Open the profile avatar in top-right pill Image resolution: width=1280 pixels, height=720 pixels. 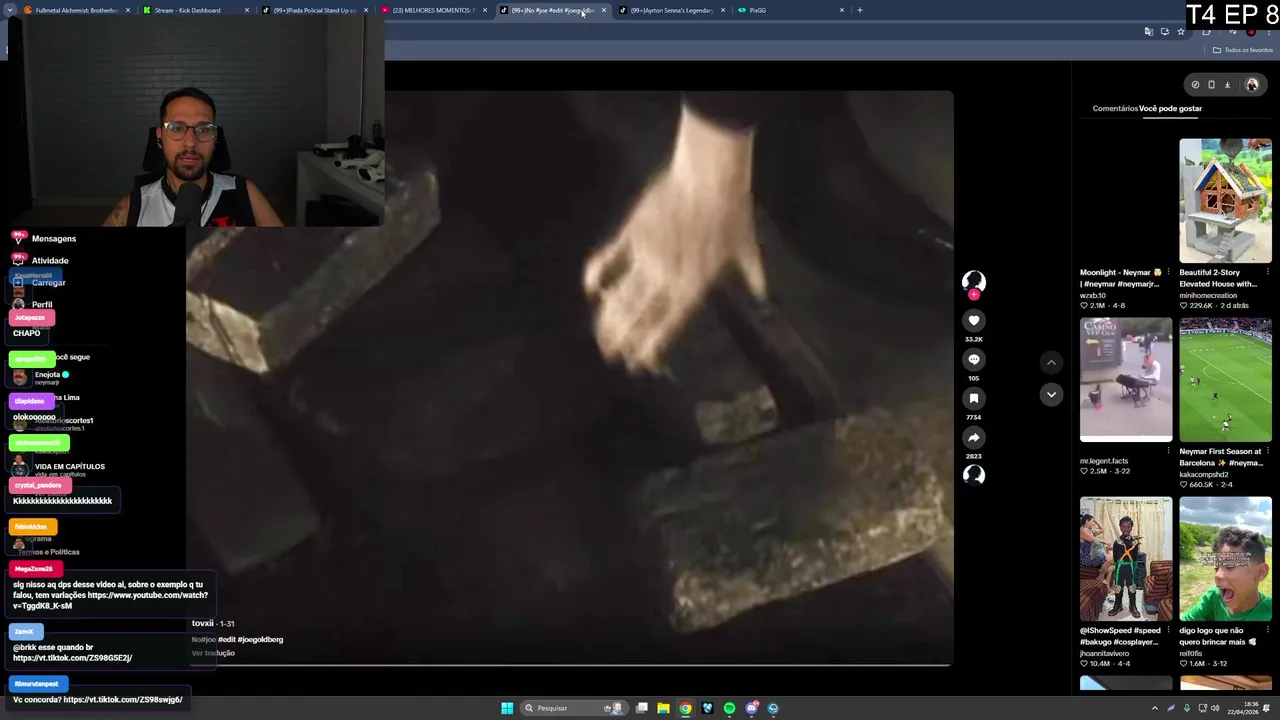(x=1252, y=85)
